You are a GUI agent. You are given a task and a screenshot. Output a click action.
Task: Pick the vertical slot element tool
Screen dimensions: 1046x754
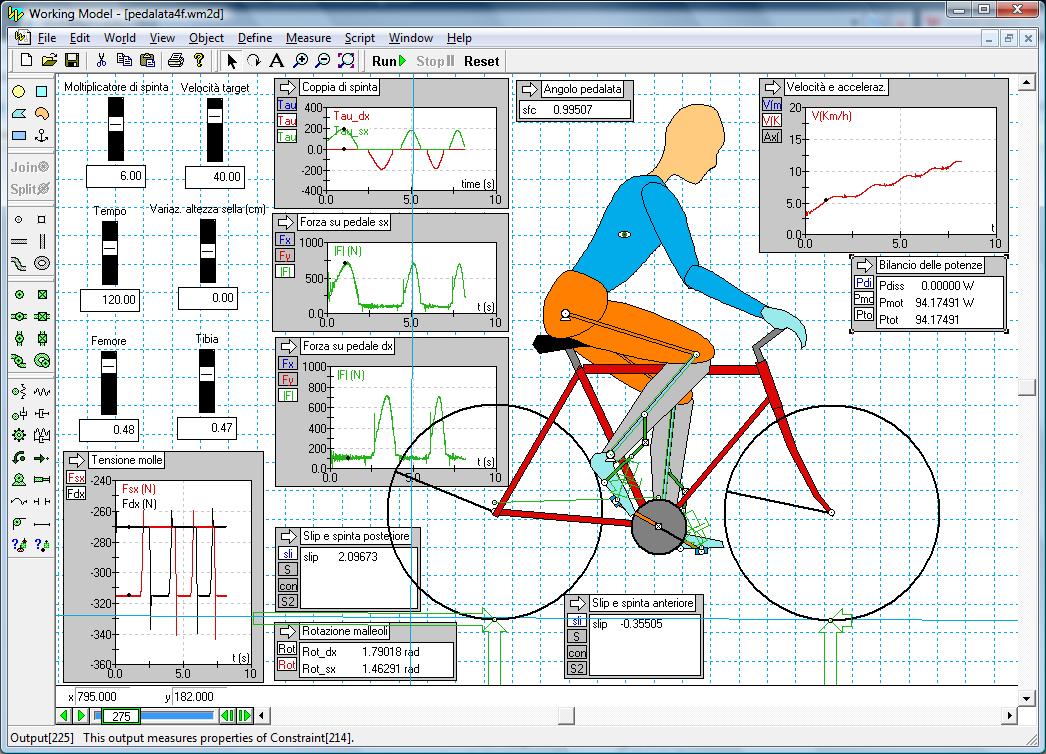tap(41, 241)
